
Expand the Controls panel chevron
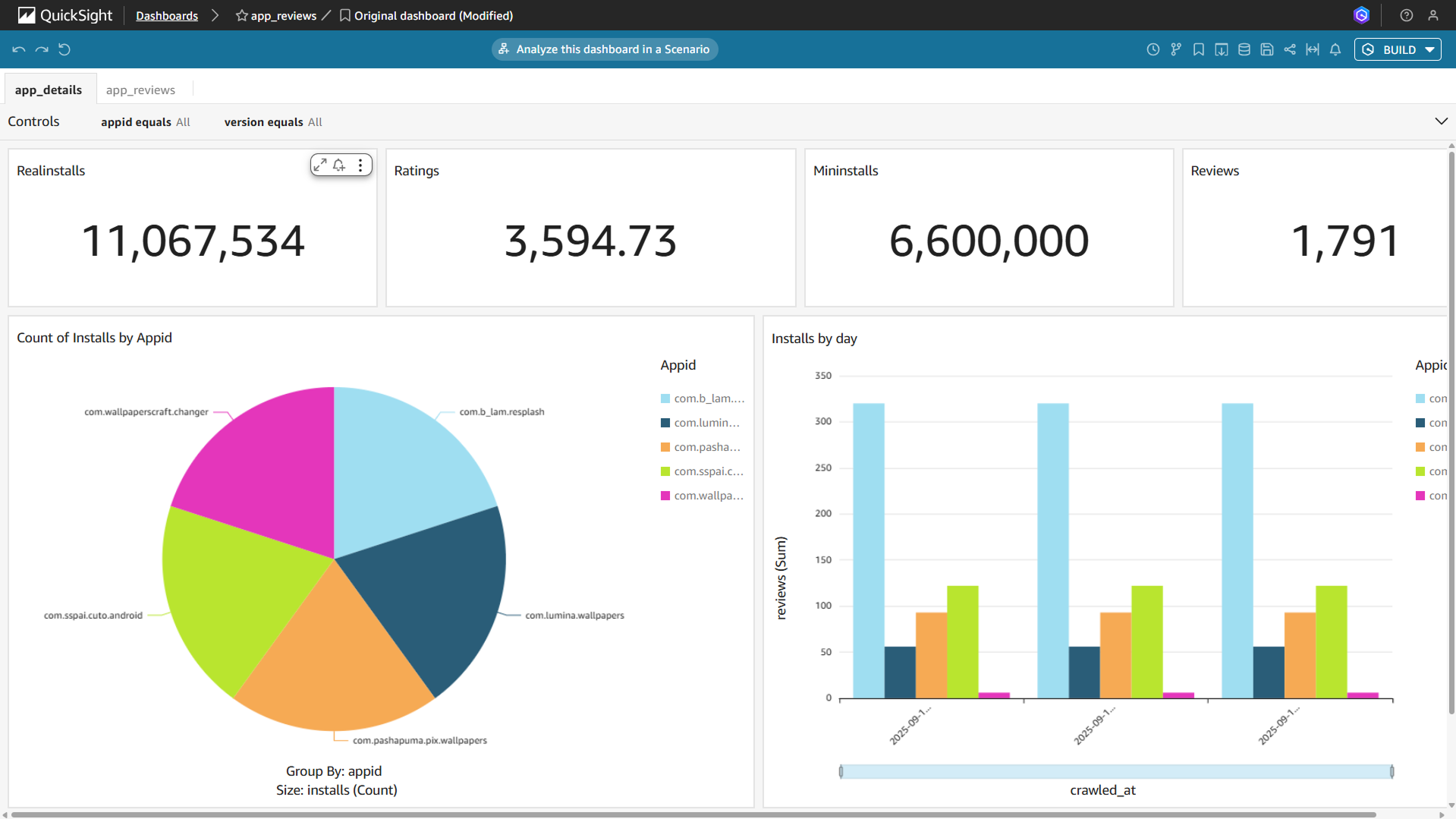1441,121
